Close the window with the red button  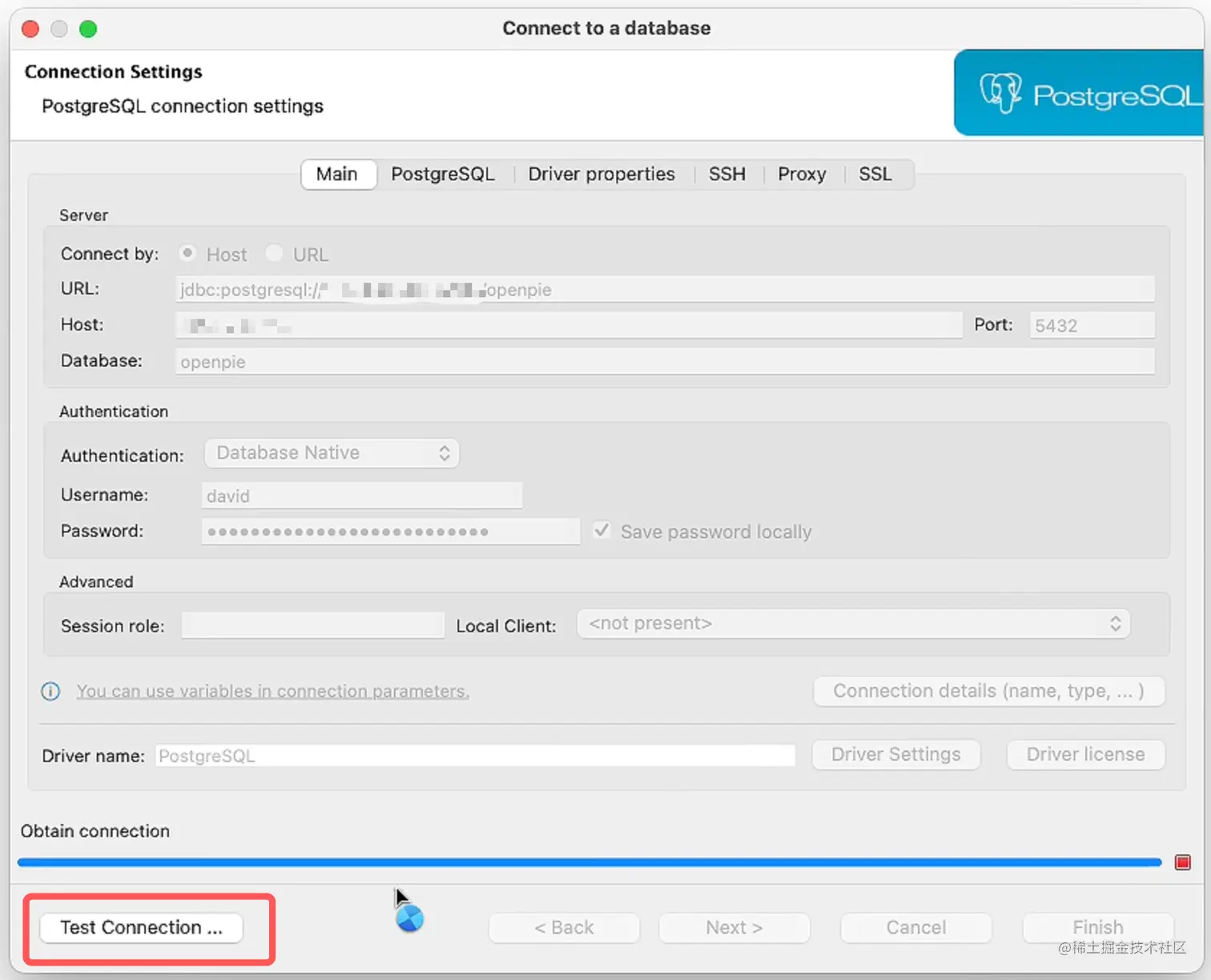(30, 29)
